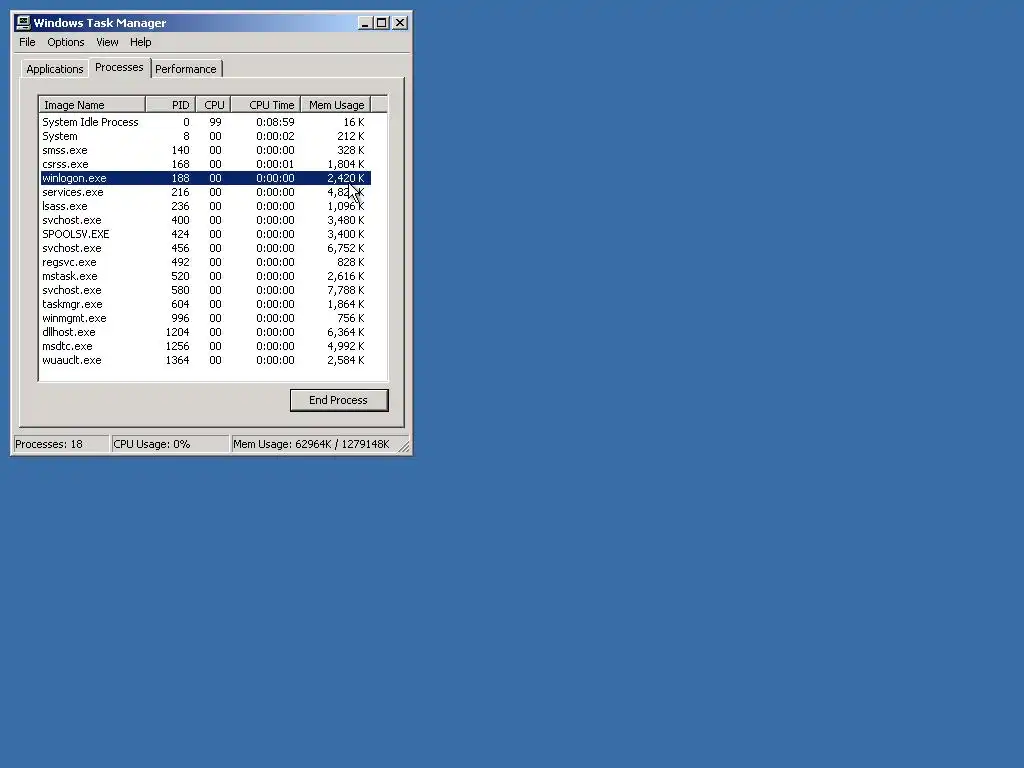Screen dimensions: 1024x768
Task: Open the View menu
Action: click(107, 42)
